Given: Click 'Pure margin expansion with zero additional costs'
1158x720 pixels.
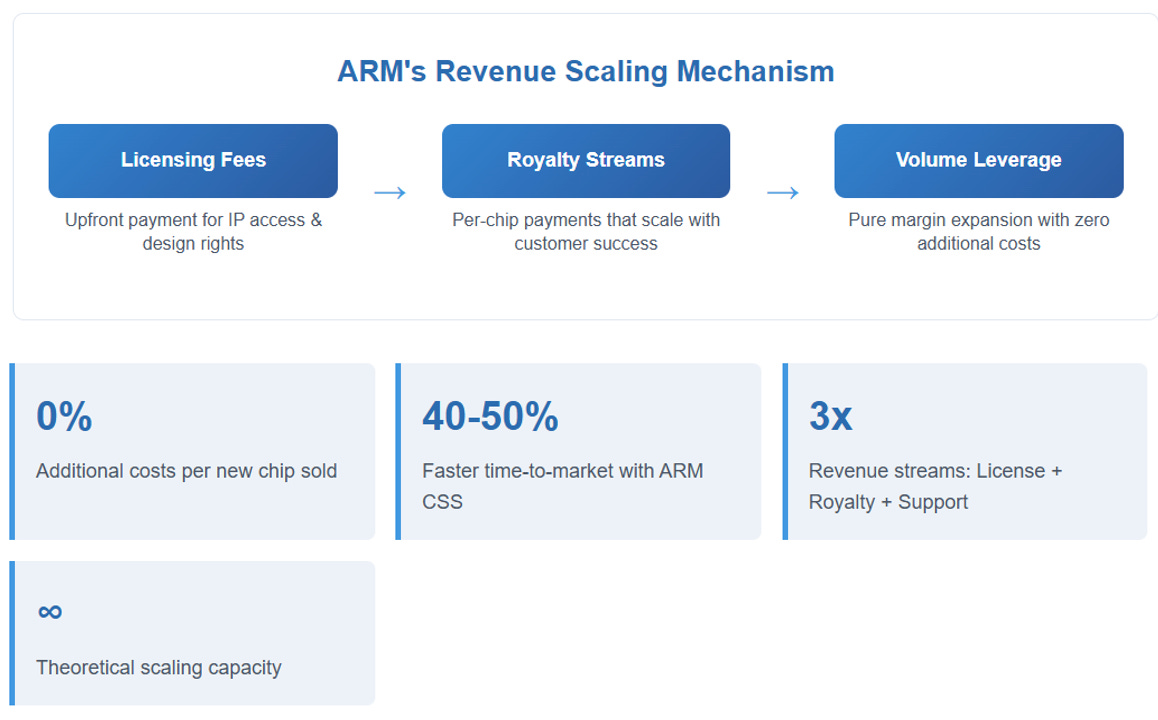Looking at the screenshot, I should point(979,232).
